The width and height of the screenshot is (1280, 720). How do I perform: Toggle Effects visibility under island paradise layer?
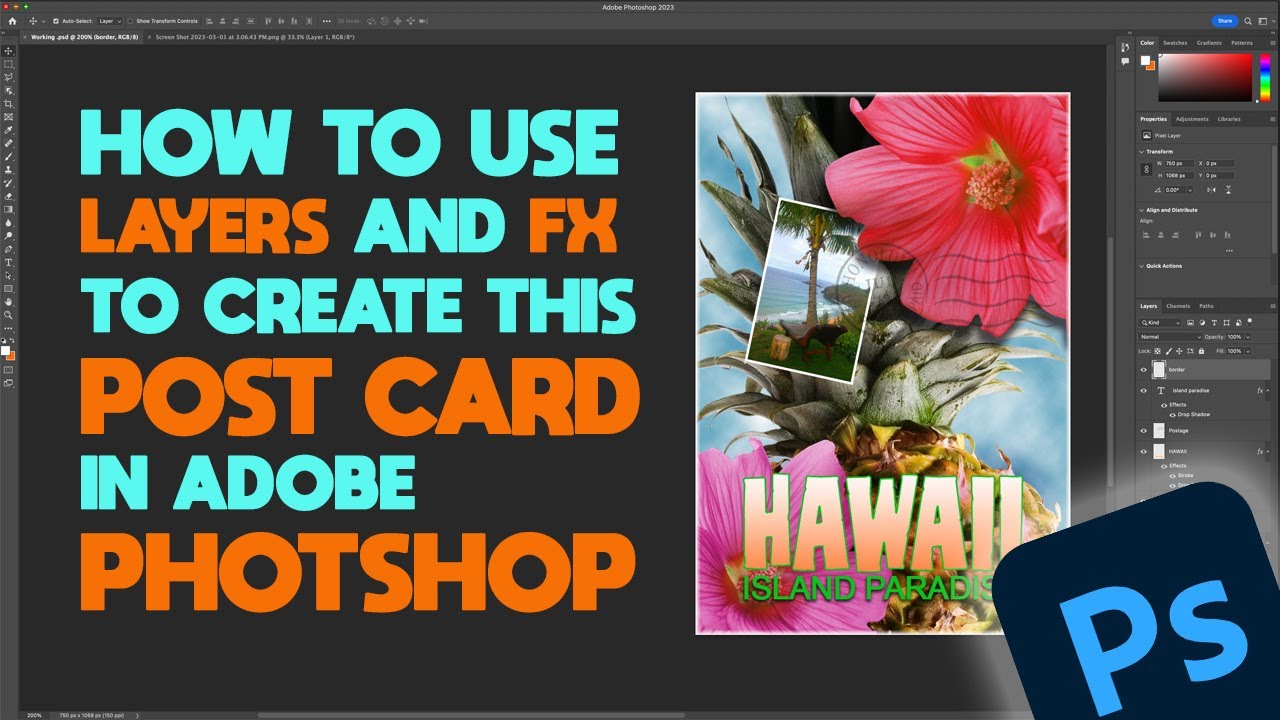[x=1164, y=405]
